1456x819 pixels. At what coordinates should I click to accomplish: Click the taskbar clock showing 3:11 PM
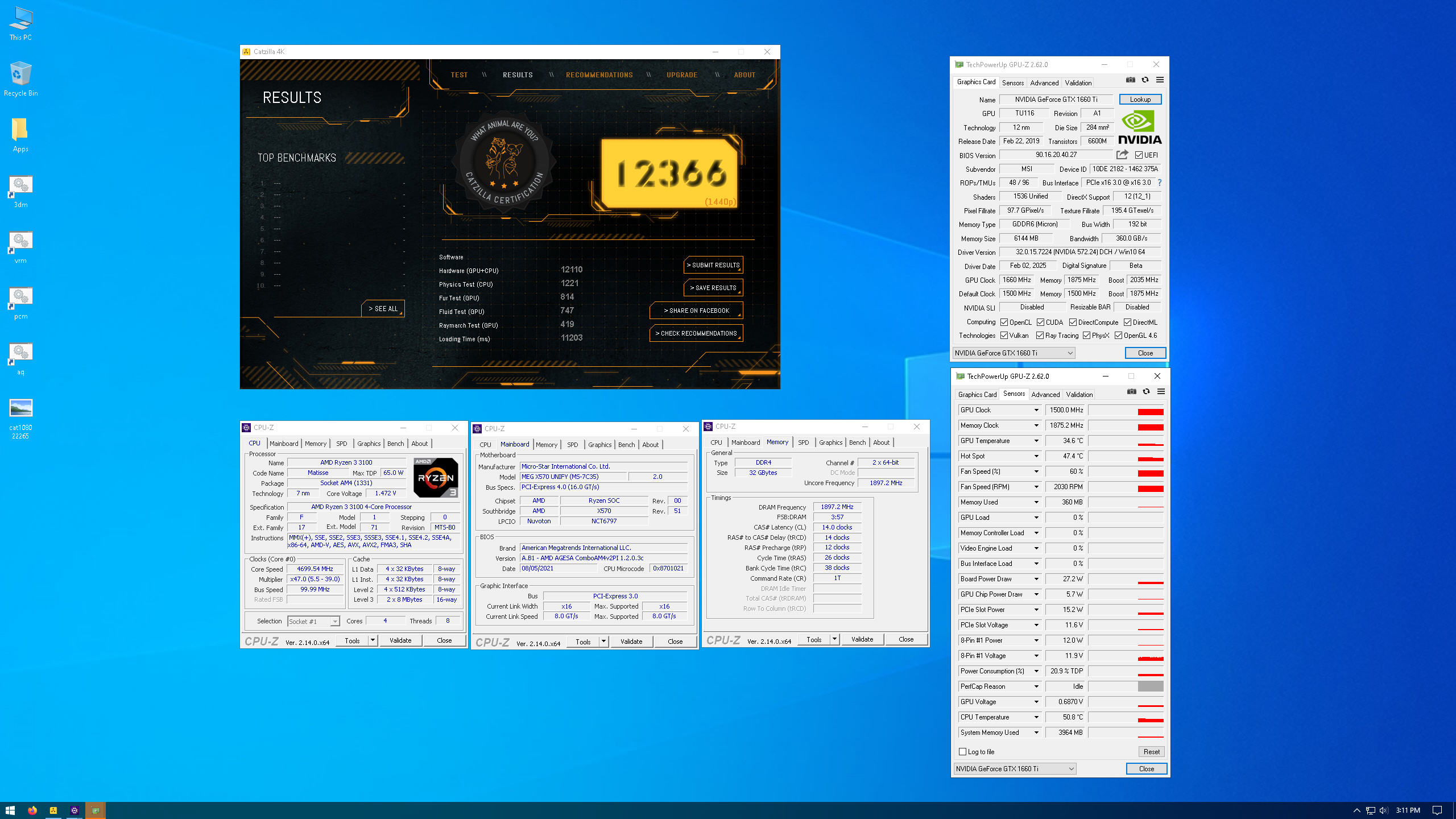point(1408,810)
